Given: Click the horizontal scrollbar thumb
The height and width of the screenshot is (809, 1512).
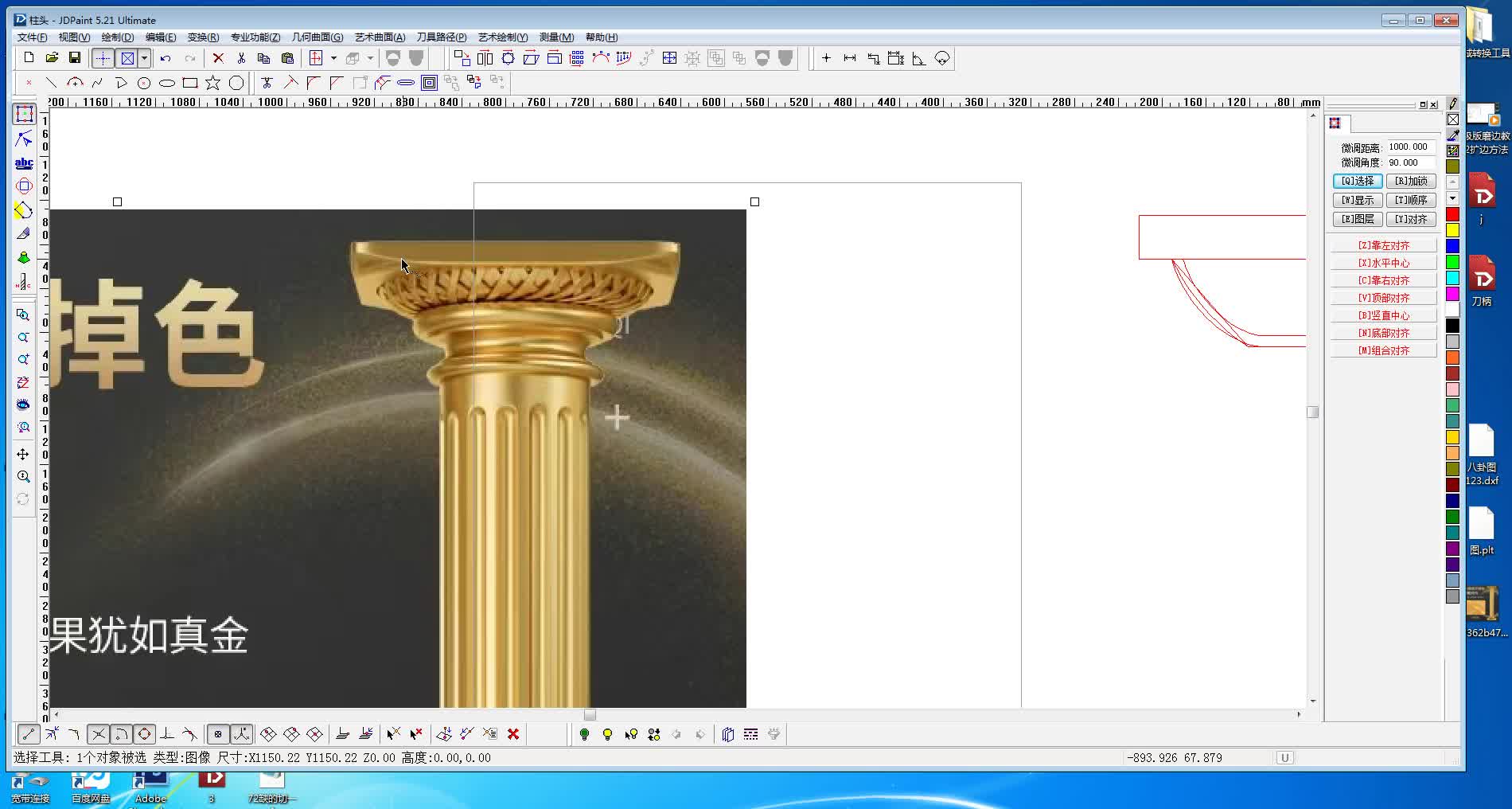Looking at the screenshot, I should click(x=590, y=714).
